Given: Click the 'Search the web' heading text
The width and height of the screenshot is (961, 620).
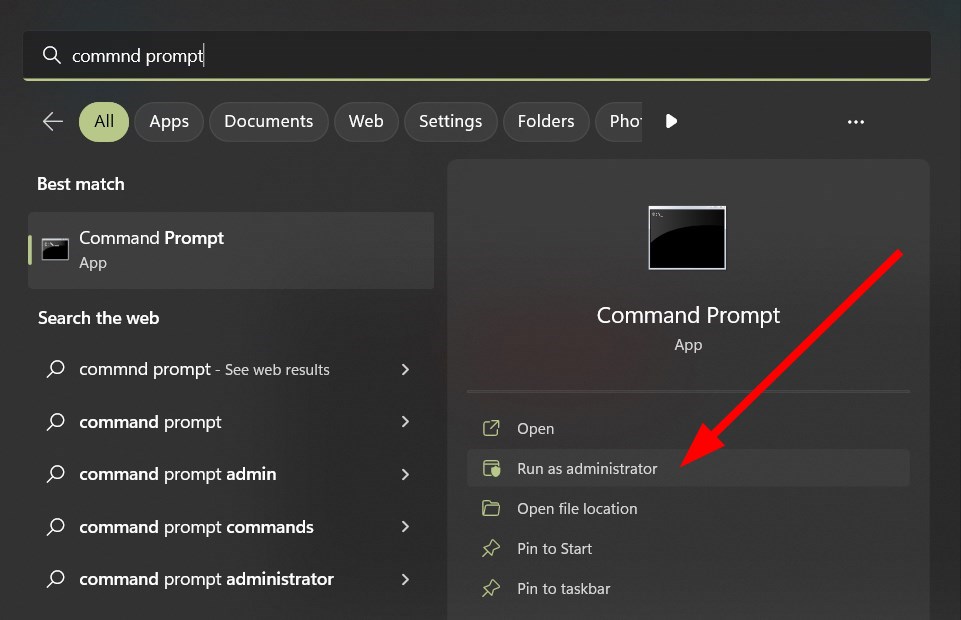Looking at the screenshot, I should coord(99,318).
